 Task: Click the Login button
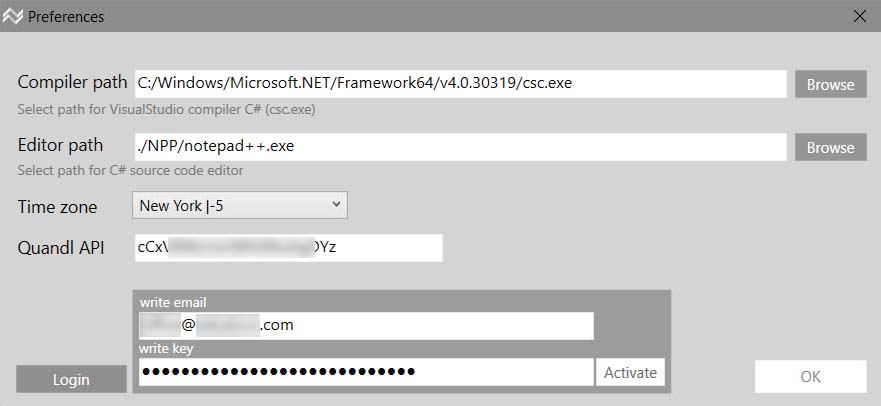(71, 379)
